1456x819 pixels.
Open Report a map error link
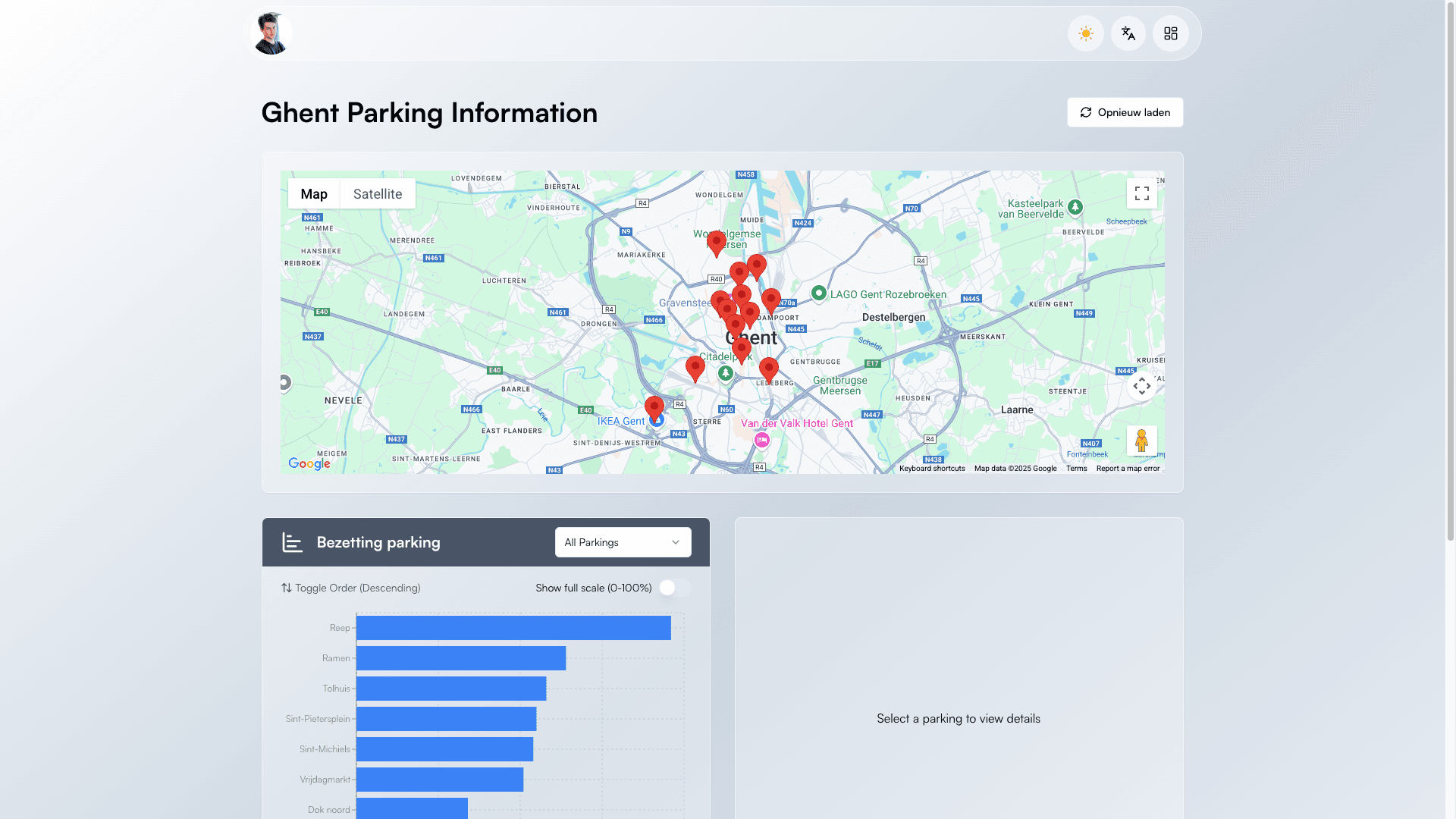coord(1128,469)
